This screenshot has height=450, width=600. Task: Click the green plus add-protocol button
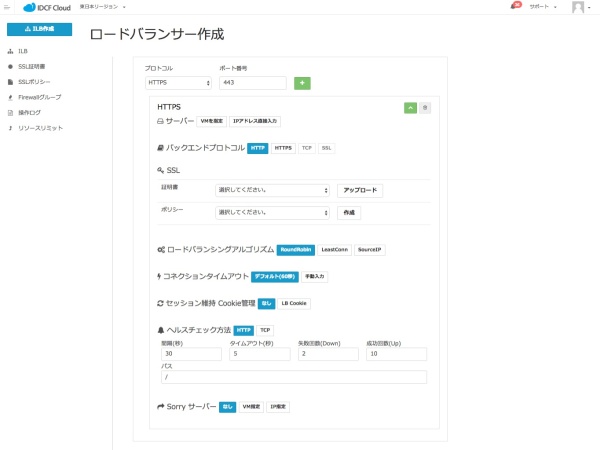(302, 83)
